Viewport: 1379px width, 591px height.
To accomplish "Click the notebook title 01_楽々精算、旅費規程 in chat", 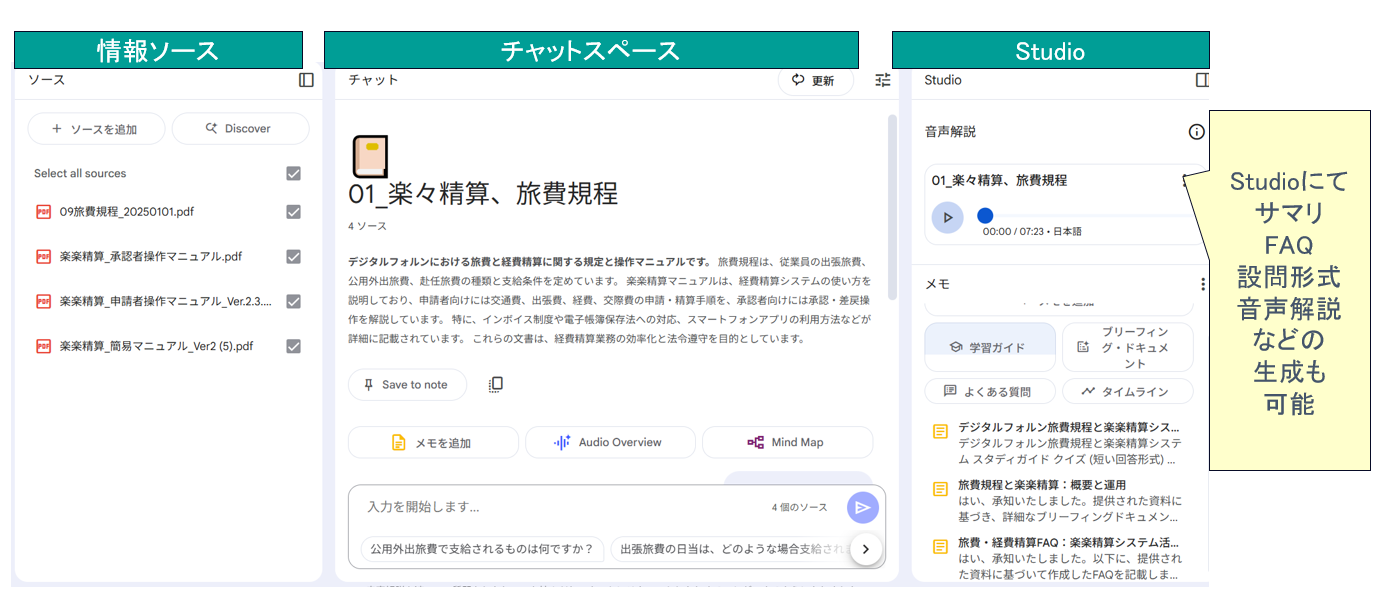I will (483, 194).
